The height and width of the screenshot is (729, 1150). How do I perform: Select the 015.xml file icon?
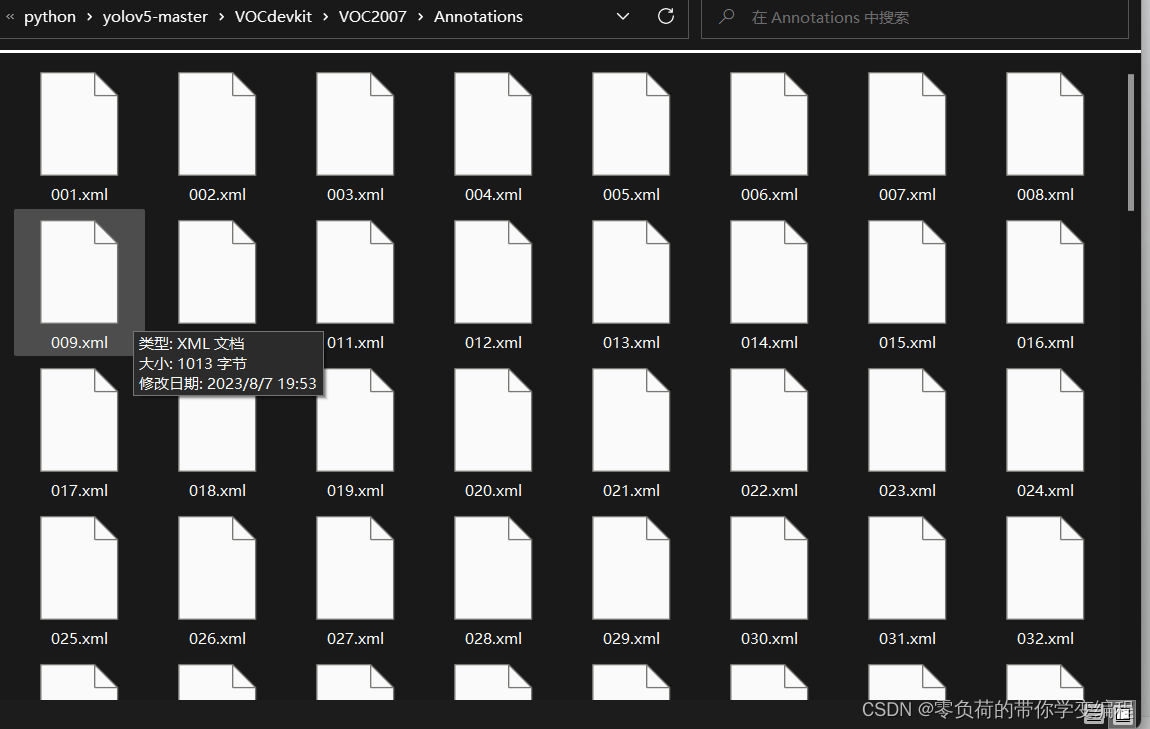pos(907,272)
